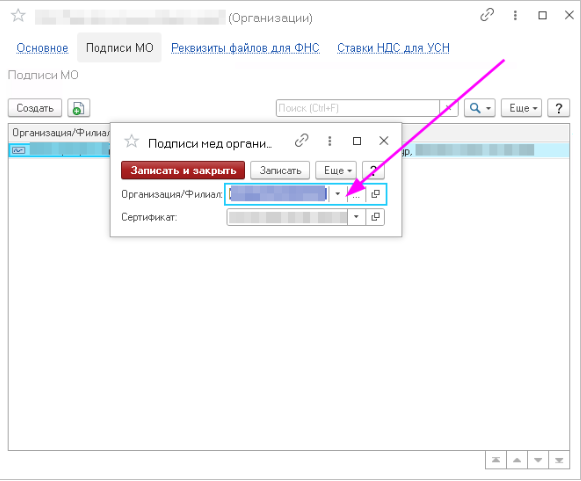This screenshot has width=581, height=481.
Task: Click the Сертификат field
Action: click(x=287, y=217)
